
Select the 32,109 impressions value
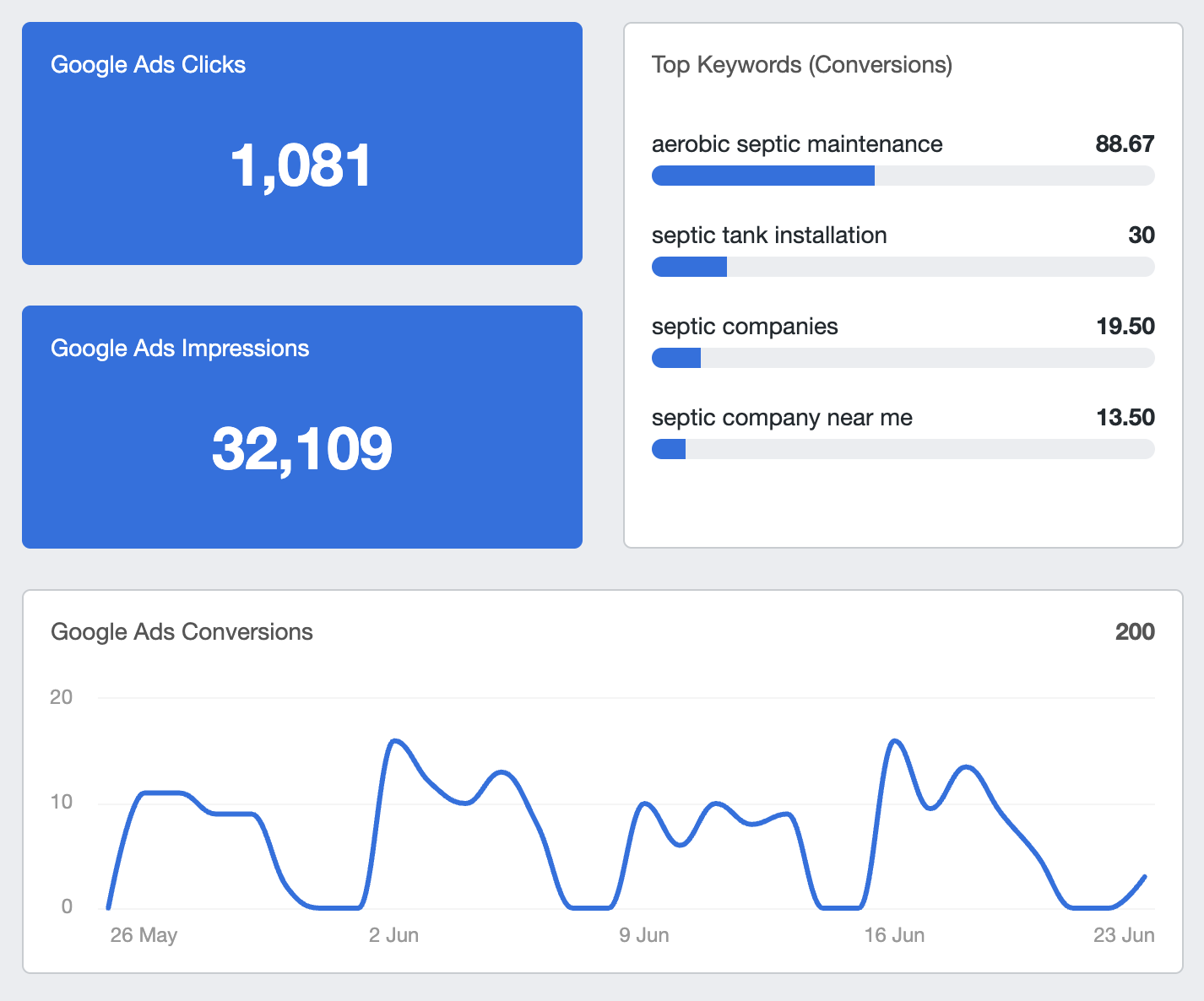point(301,449)
